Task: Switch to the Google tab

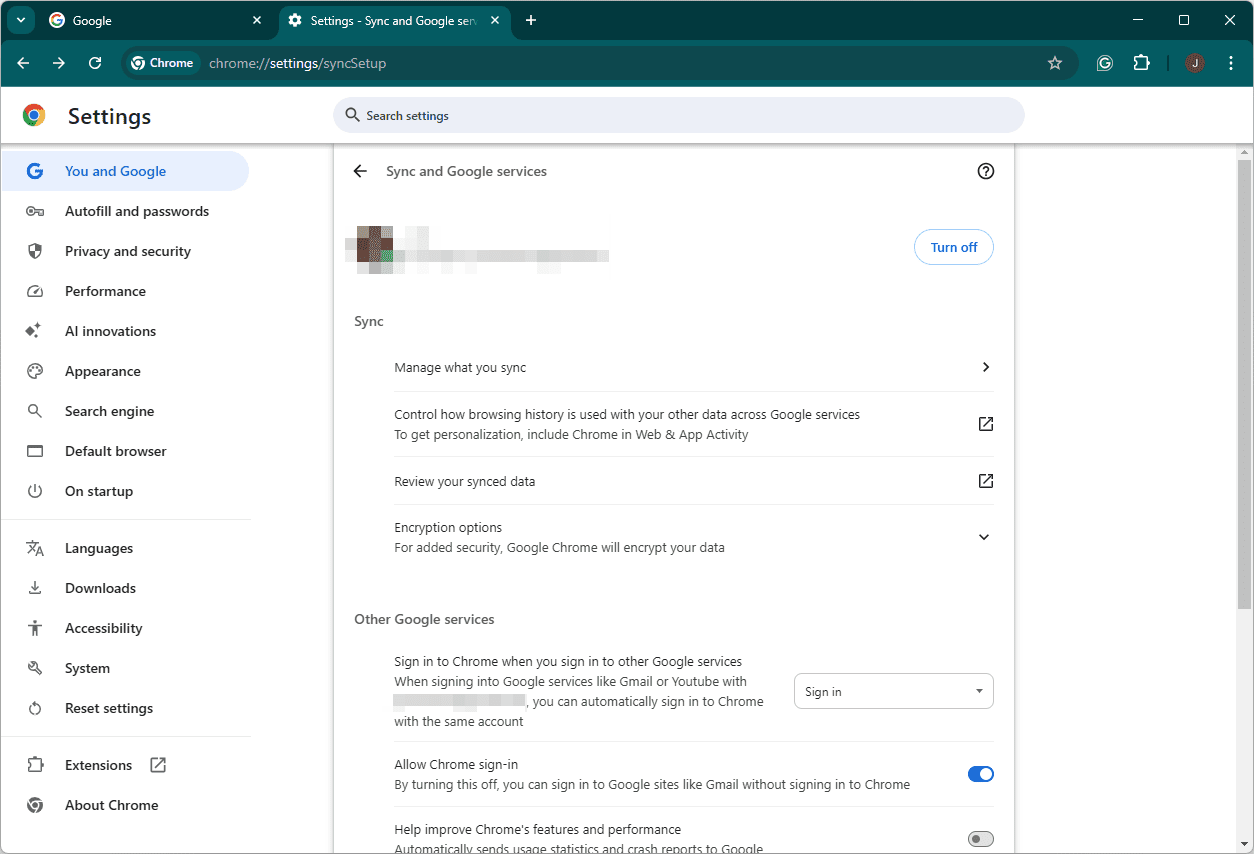Action: (x=150, y=20)
